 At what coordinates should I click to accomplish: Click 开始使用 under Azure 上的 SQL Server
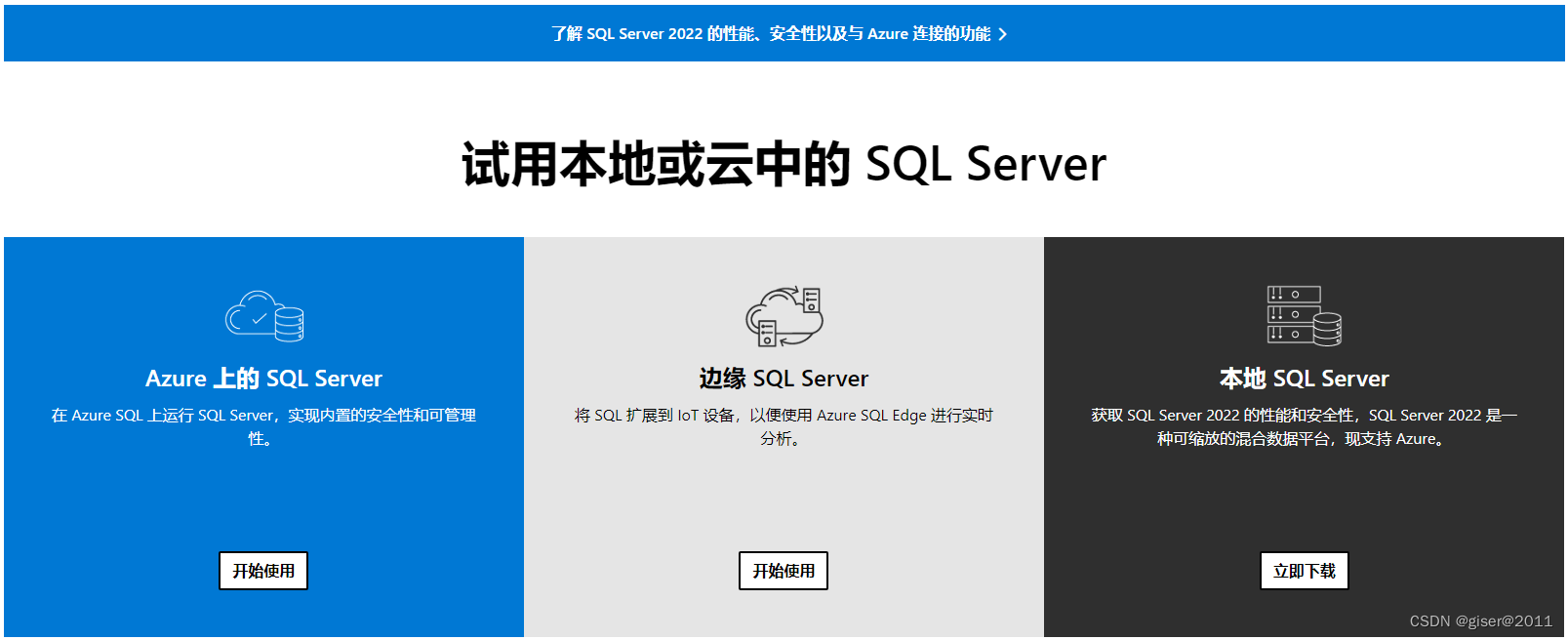click(263, 571)
